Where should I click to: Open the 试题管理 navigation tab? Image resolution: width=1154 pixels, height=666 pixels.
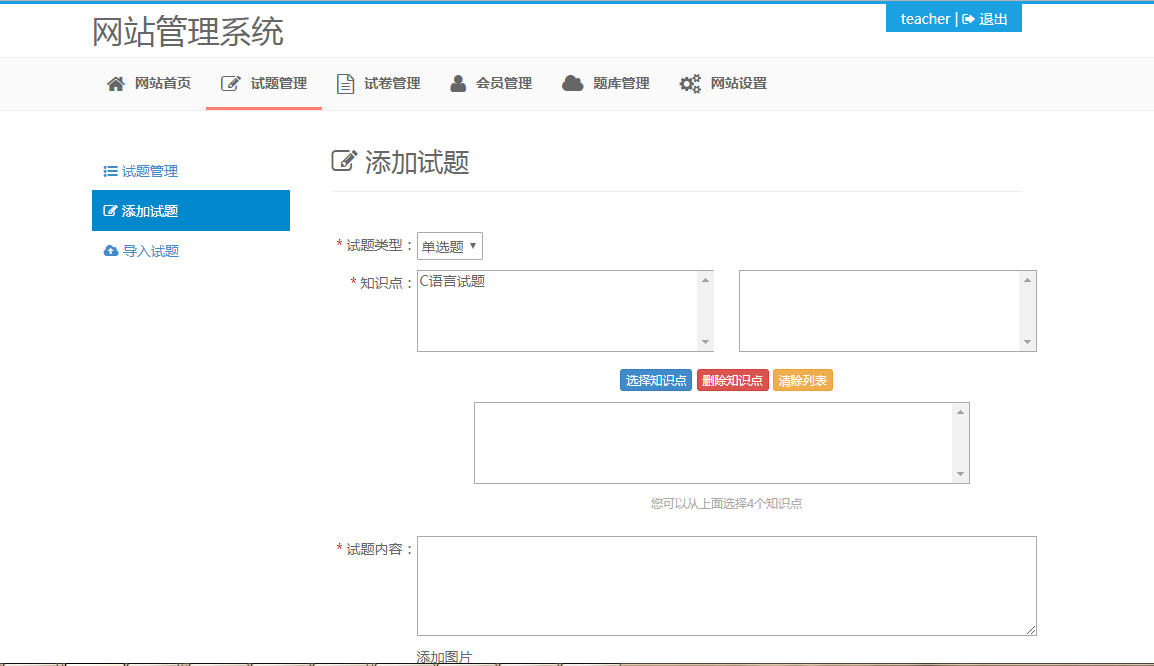[x=263, y=84]
